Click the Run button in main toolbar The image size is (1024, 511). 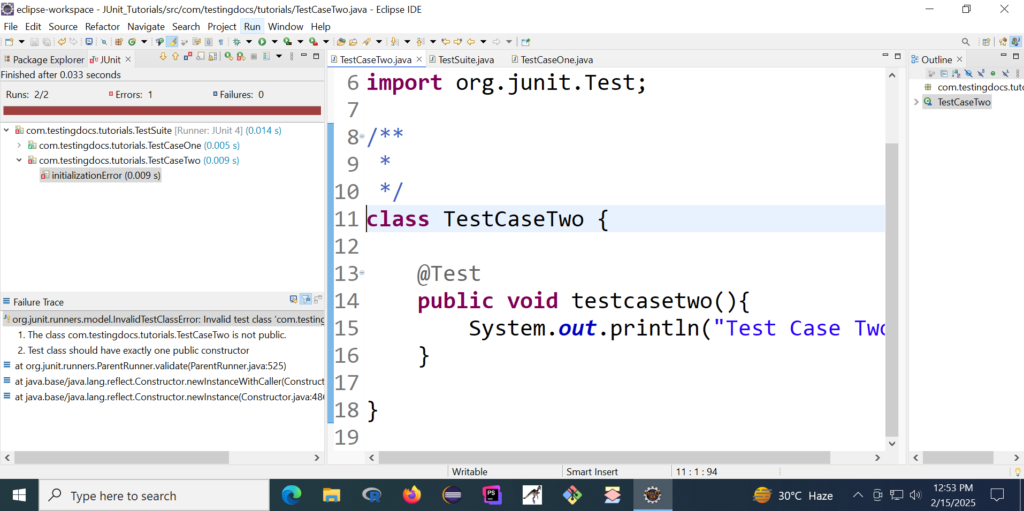261,42
